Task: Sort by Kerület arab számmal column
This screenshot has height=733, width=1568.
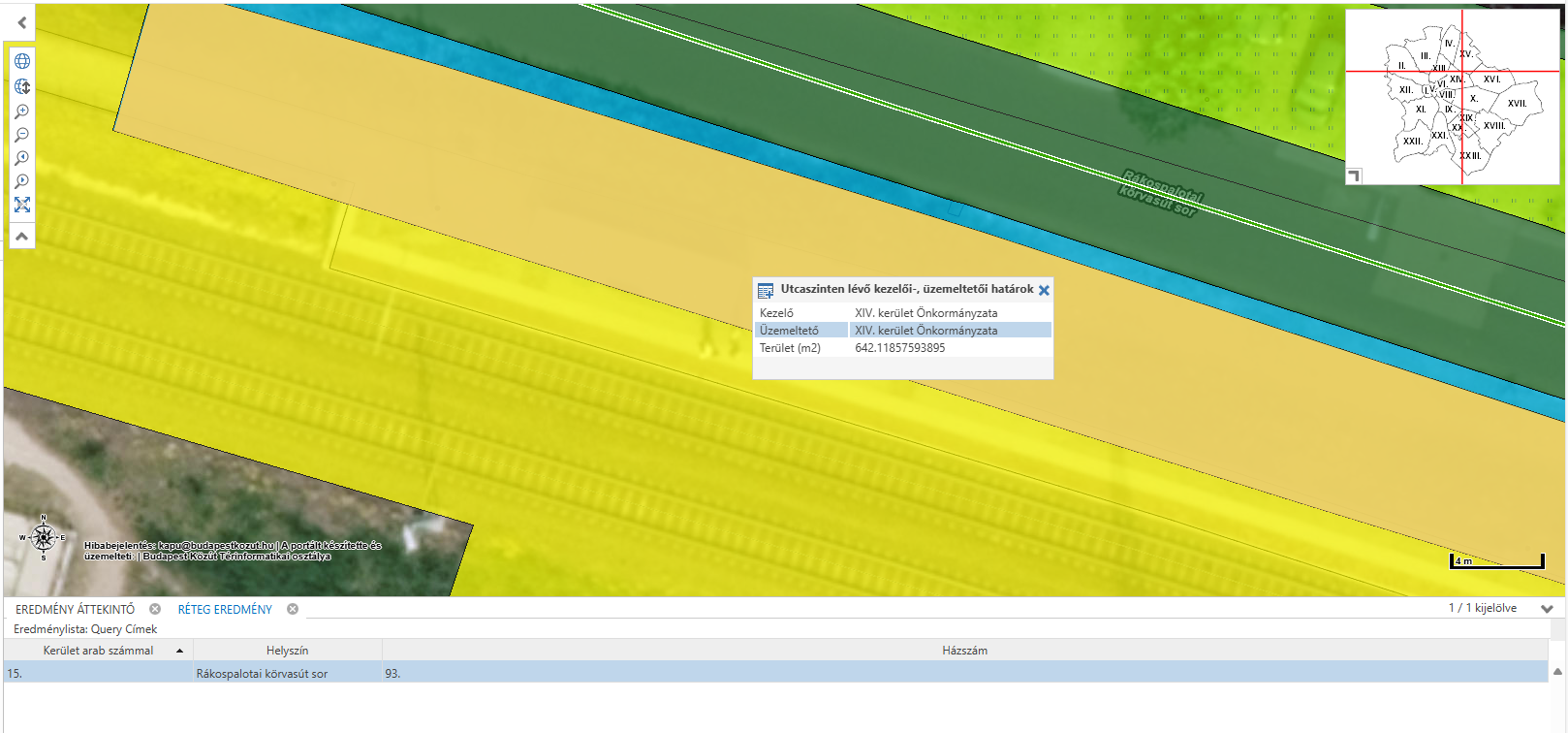Action: click(x=98, y=651)
